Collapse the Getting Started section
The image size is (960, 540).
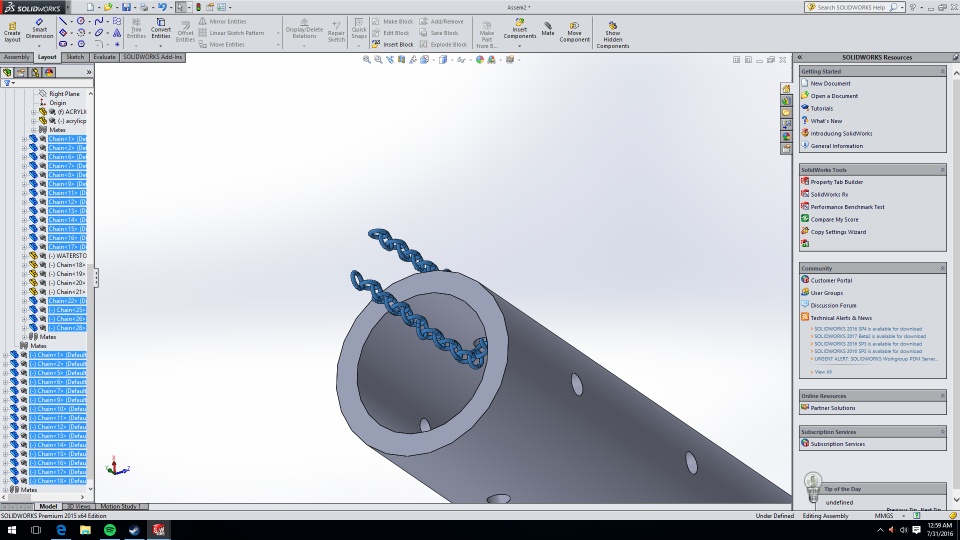coord(942,72)
